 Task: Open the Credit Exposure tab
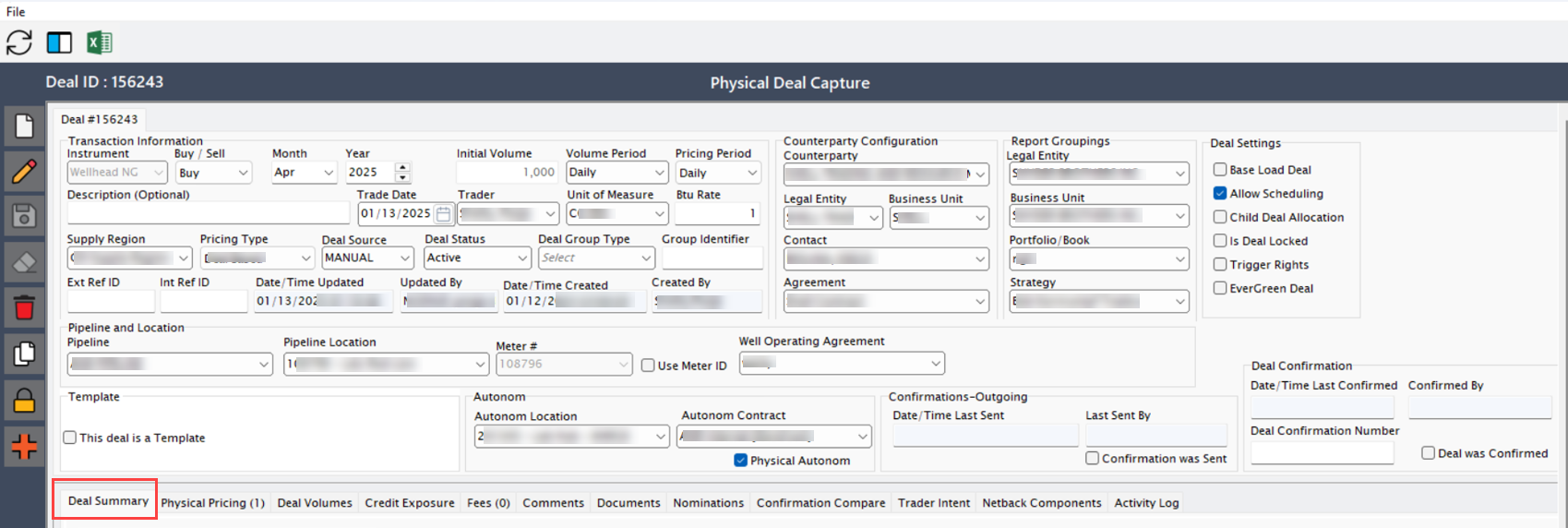[x=410, y=503]
